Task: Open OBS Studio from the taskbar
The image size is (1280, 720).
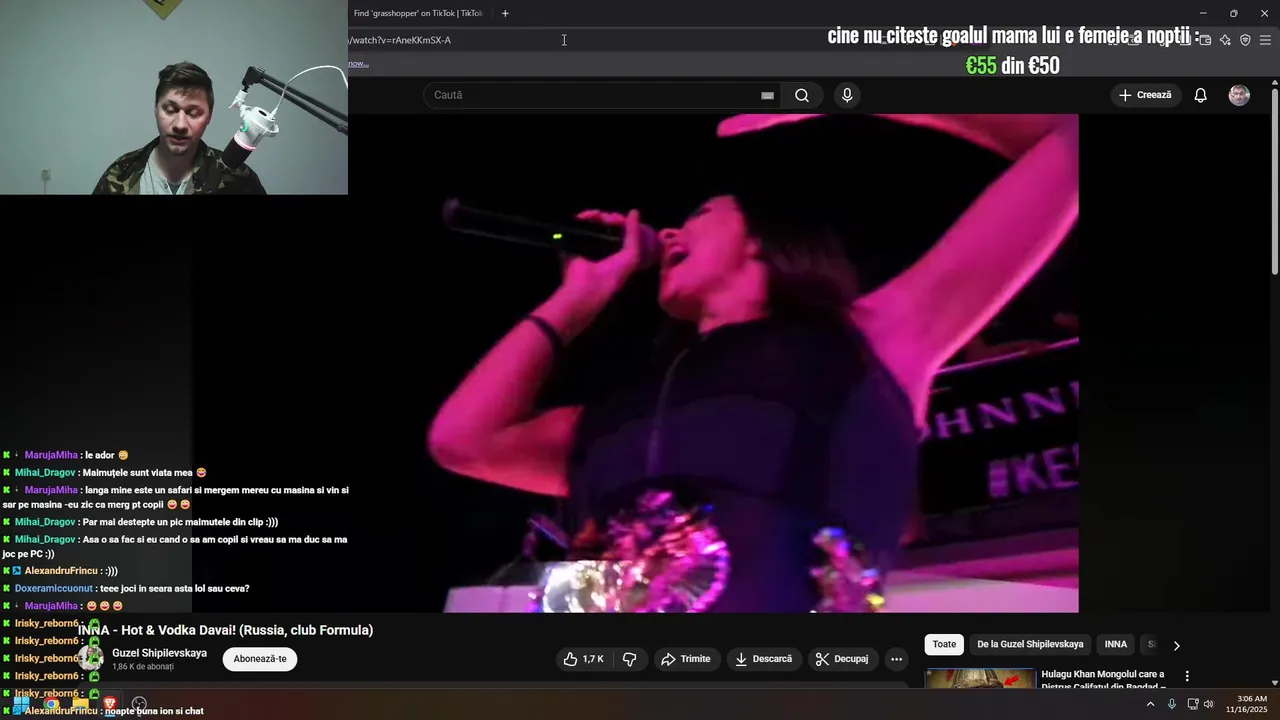Action: coord(140,704)
